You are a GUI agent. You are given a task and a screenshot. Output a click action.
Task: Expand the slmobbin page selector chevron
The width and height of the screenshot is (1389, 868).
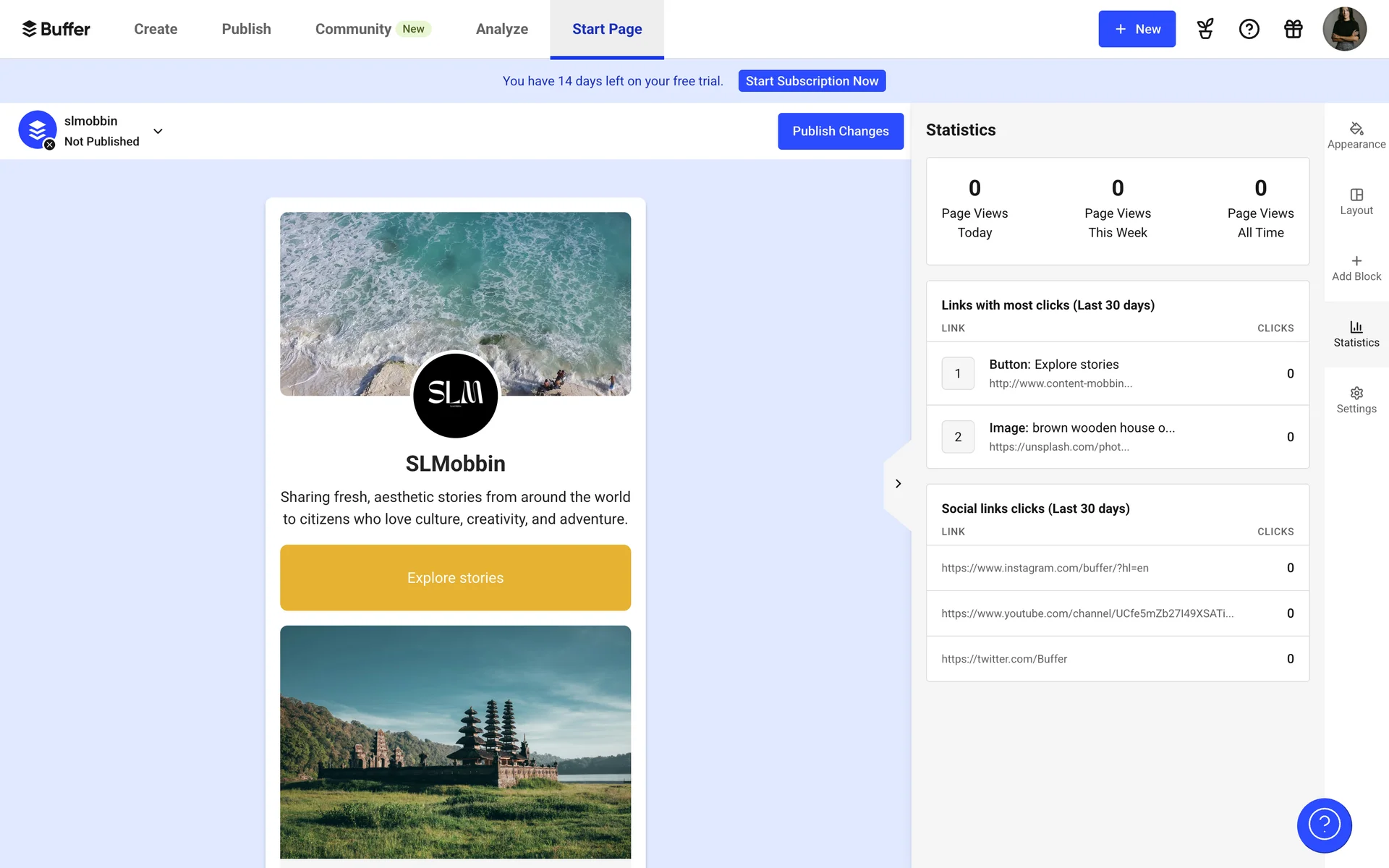pos(158,131)
